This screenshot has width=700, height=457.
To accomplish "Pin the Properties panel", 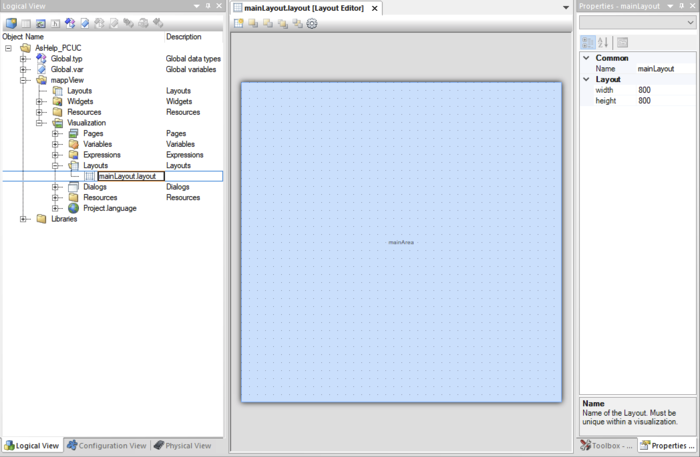I will [682, 6].
